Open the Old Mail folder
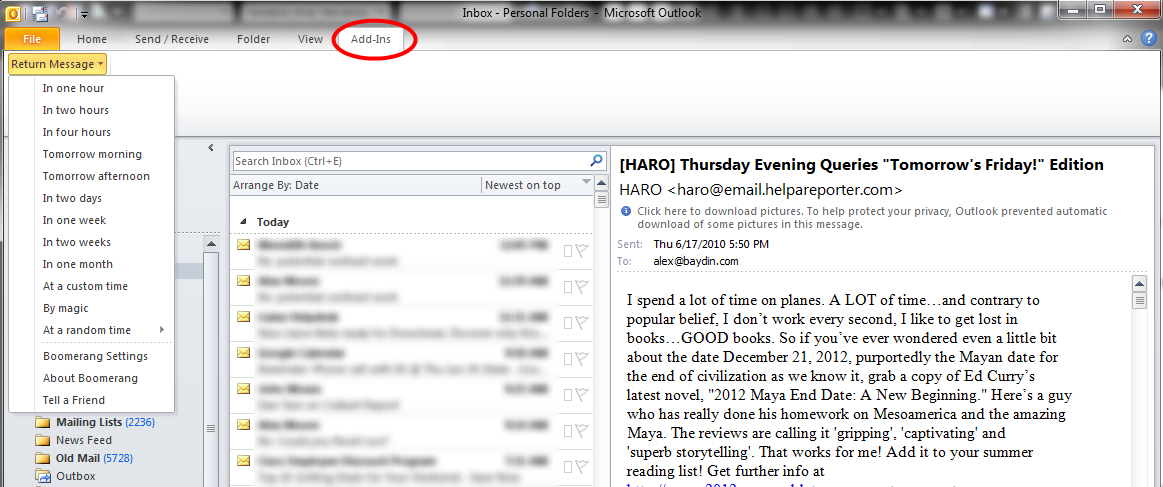Viewport: 1163px width, 487px height. [x=84, y=458]
